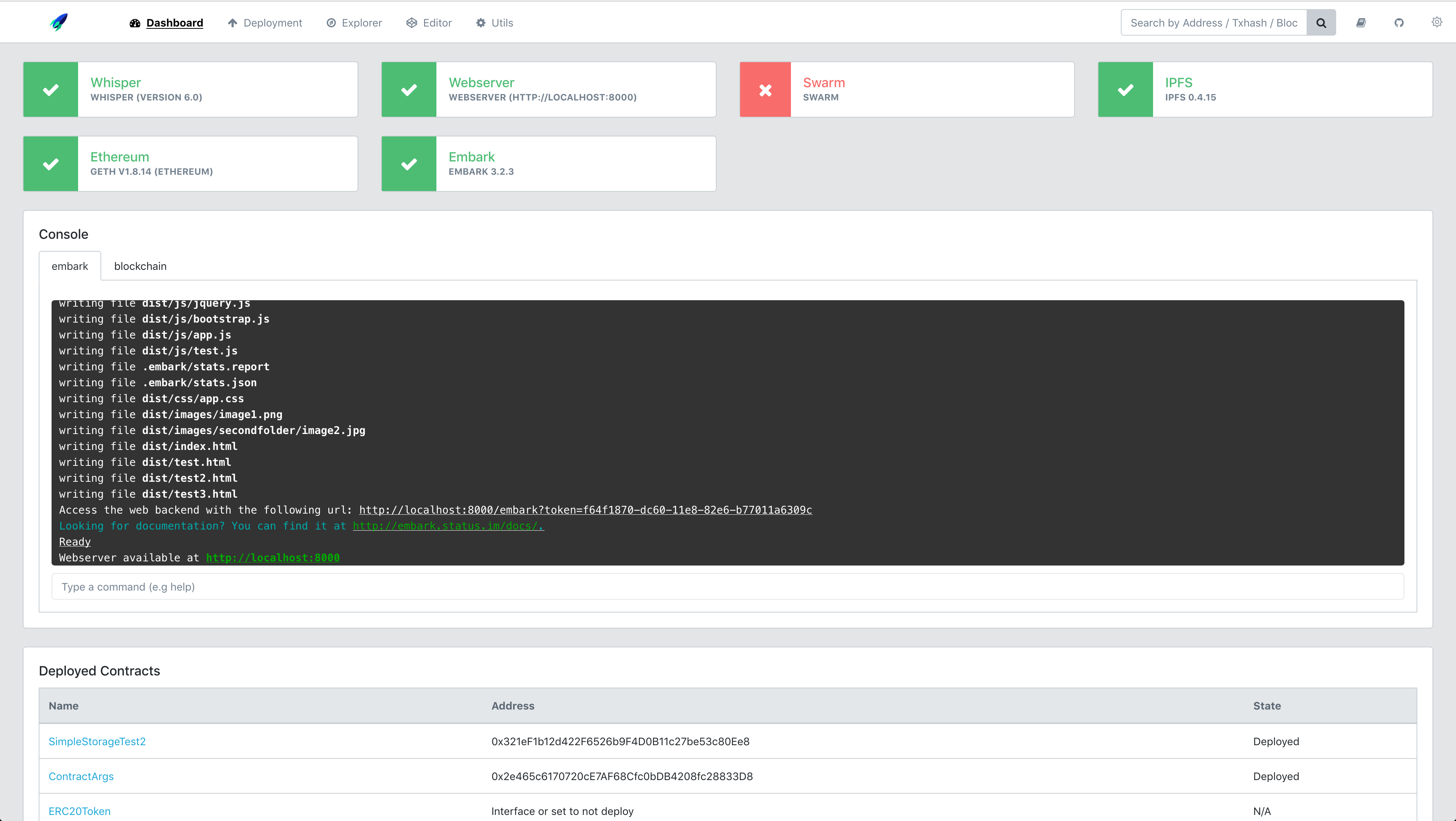Click the Embark green check icon
Image resolution: width=1456 pixels, height=821 pixels.
(x=409, y=164)
